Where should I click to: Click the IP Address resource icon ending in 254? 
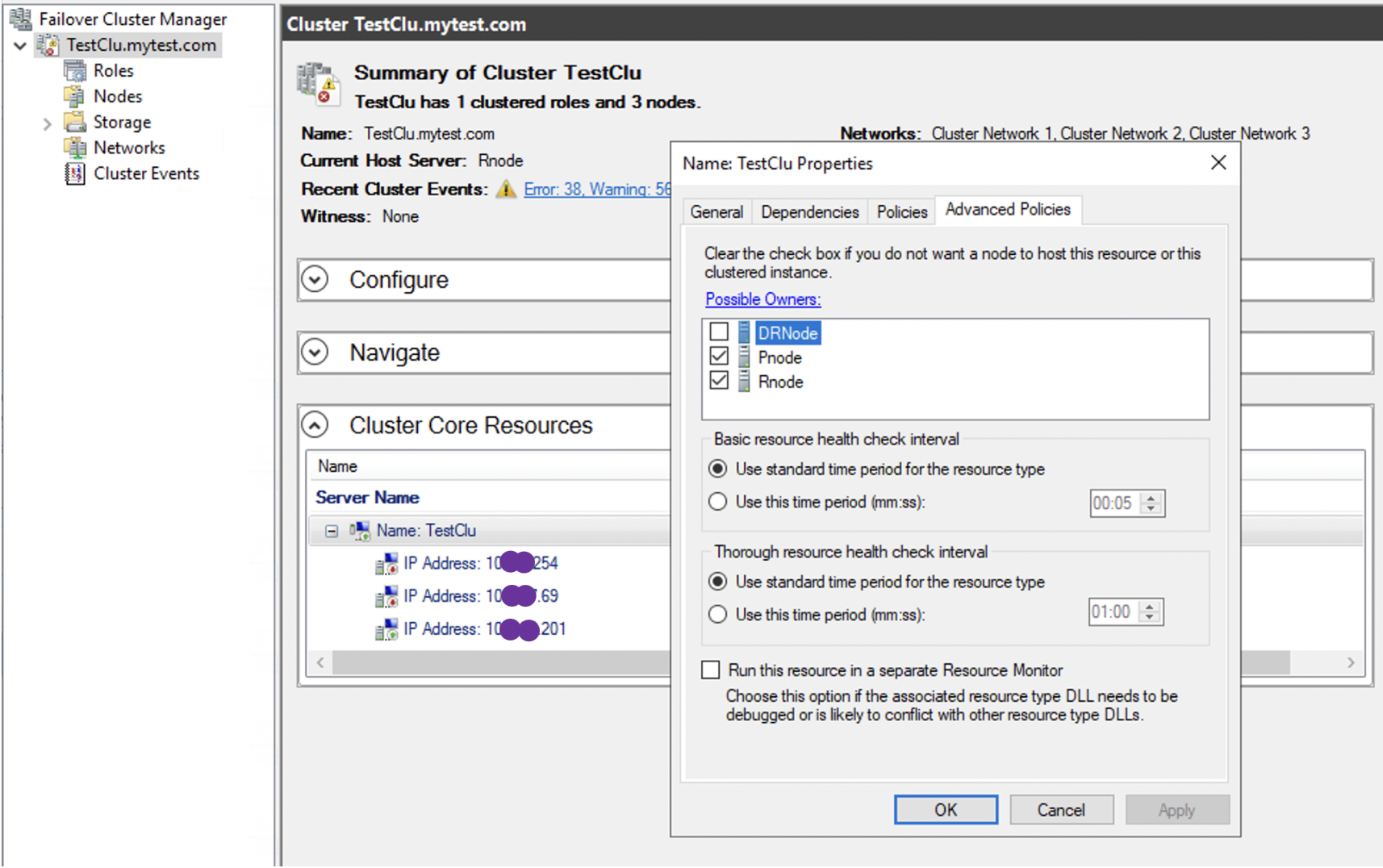387,562
